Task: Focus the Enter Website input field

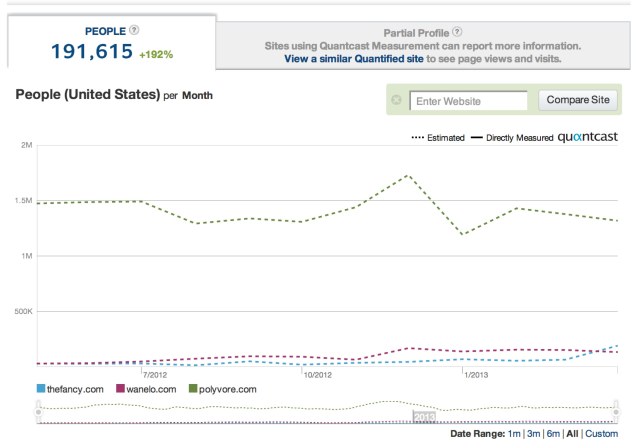Action: [469, 101]
